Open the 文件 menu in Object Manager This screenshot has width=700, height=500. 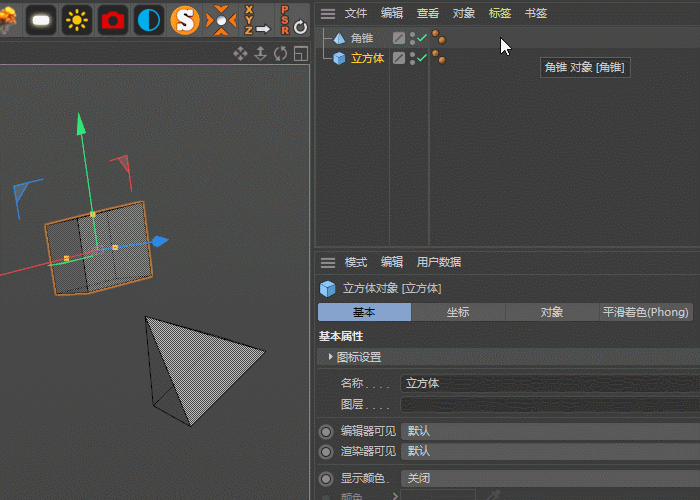click(x=356, y=13)
